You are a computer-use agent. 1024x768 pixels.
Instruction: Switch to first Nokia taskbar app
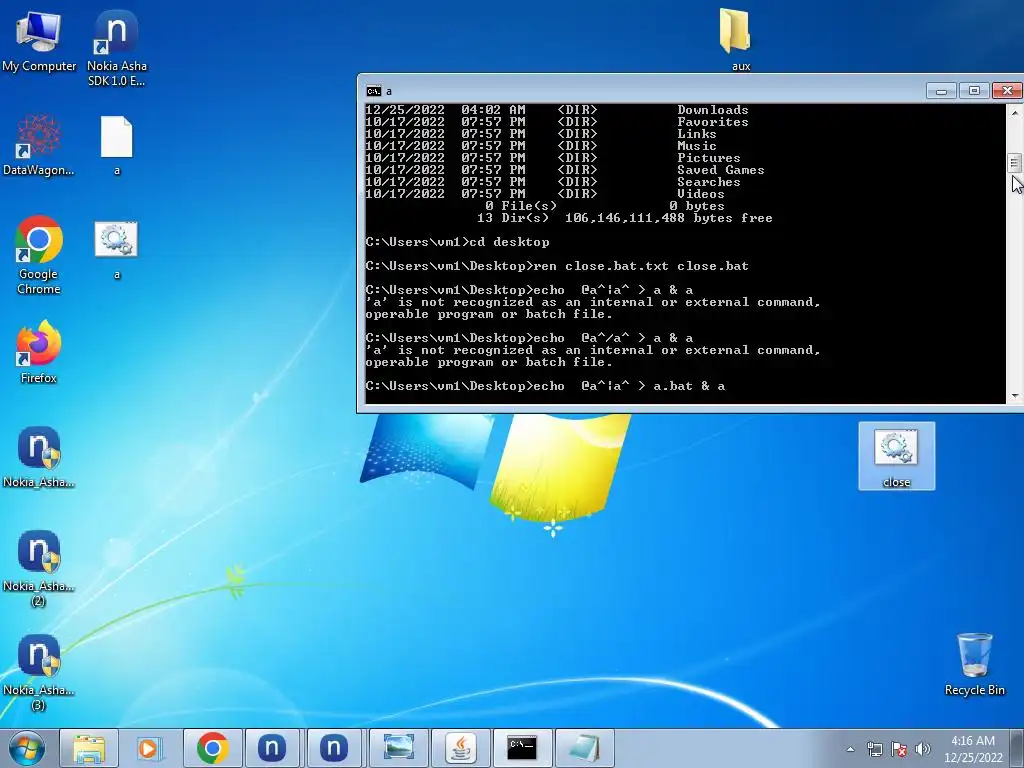[x=272, y=748]
